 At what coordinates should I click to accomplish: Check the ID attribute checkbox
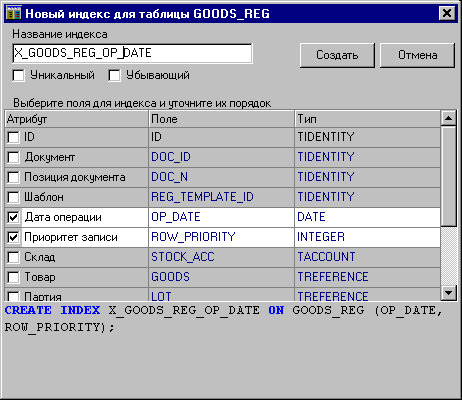tap(13, 137)
